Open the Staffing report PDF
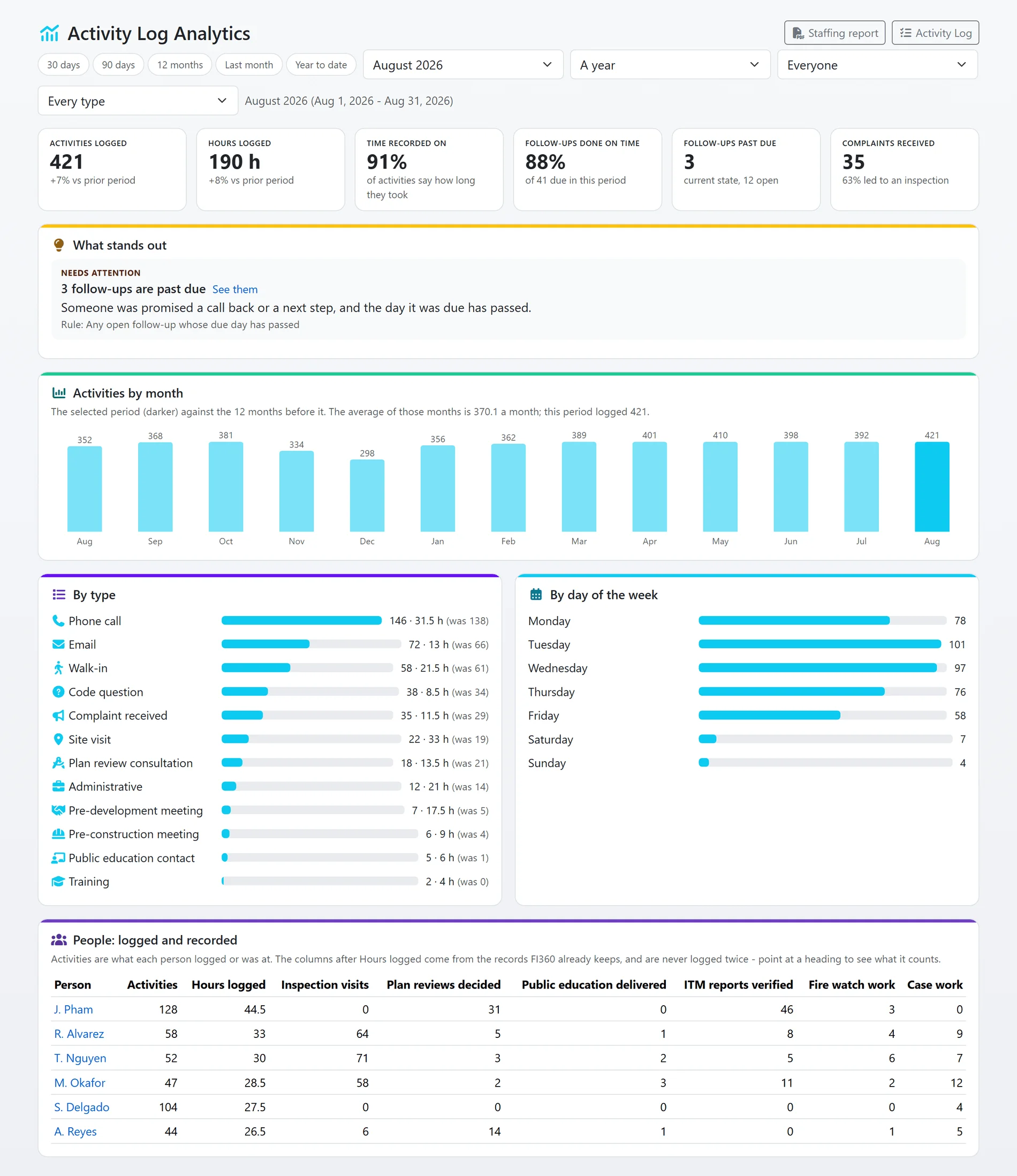Screen dimensions: 1017x1176 click(834, 33)
